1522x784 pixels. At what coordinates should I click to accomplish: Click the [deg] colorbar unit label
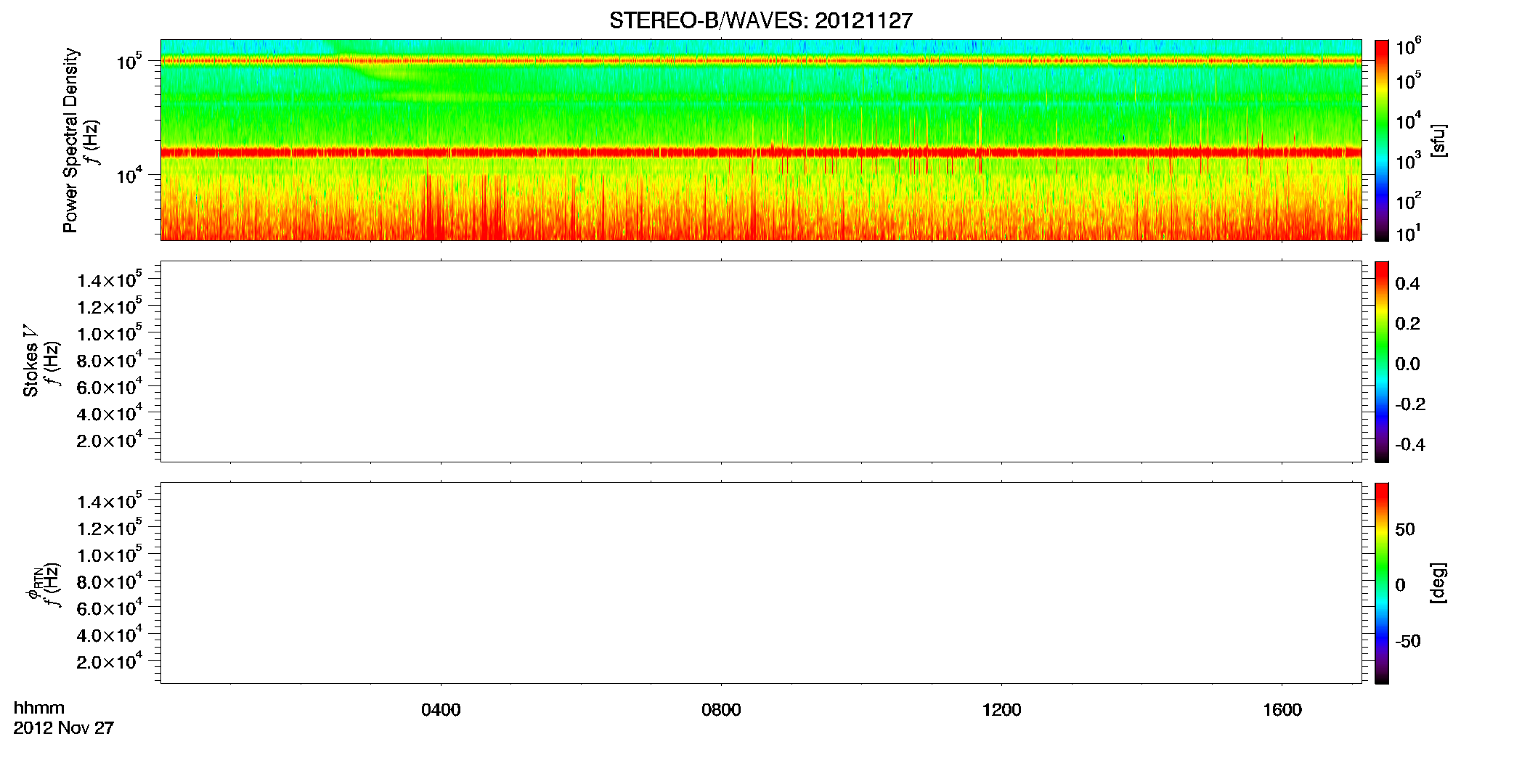click(1438, 583)
